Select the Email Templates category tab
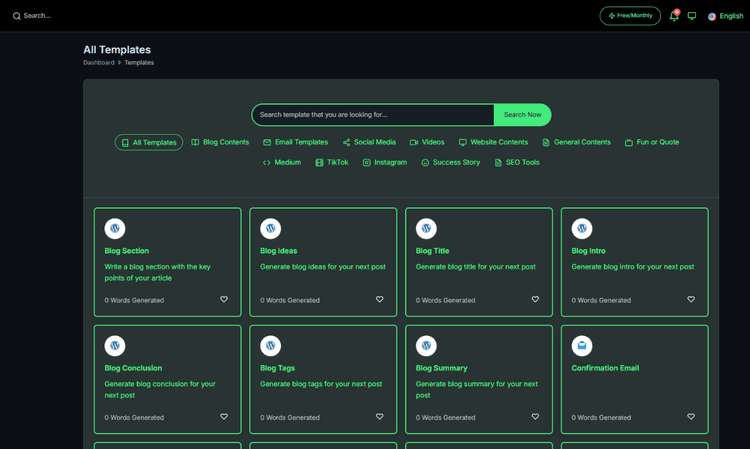This screenshot has height=449, width=750. click(x=296, y=142)
